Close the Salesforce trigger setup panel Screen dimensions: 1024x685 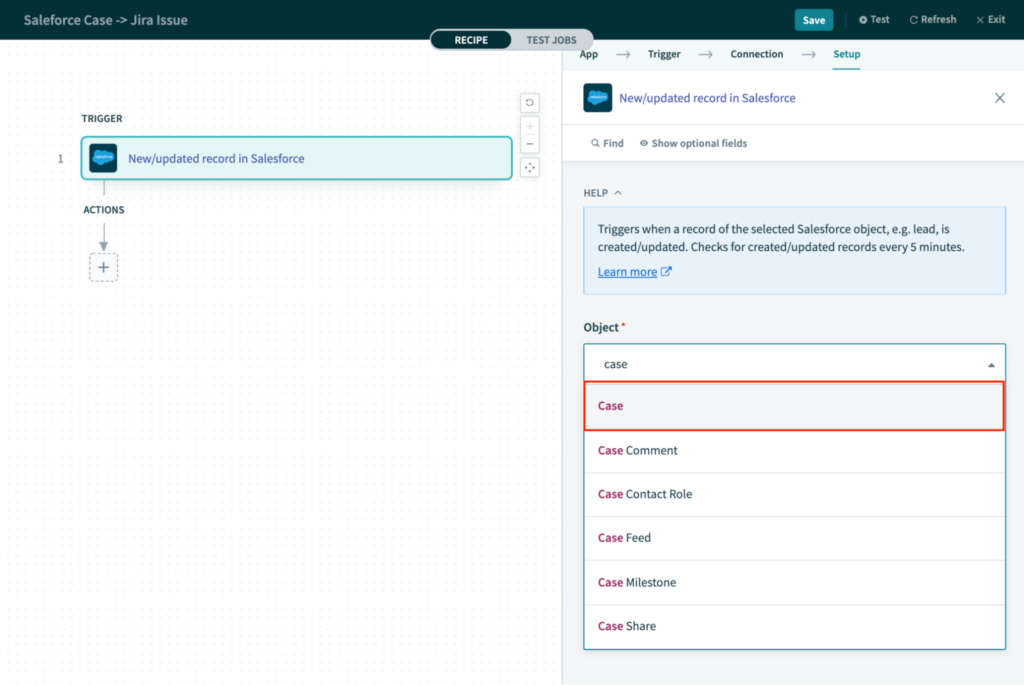(999, 98)
